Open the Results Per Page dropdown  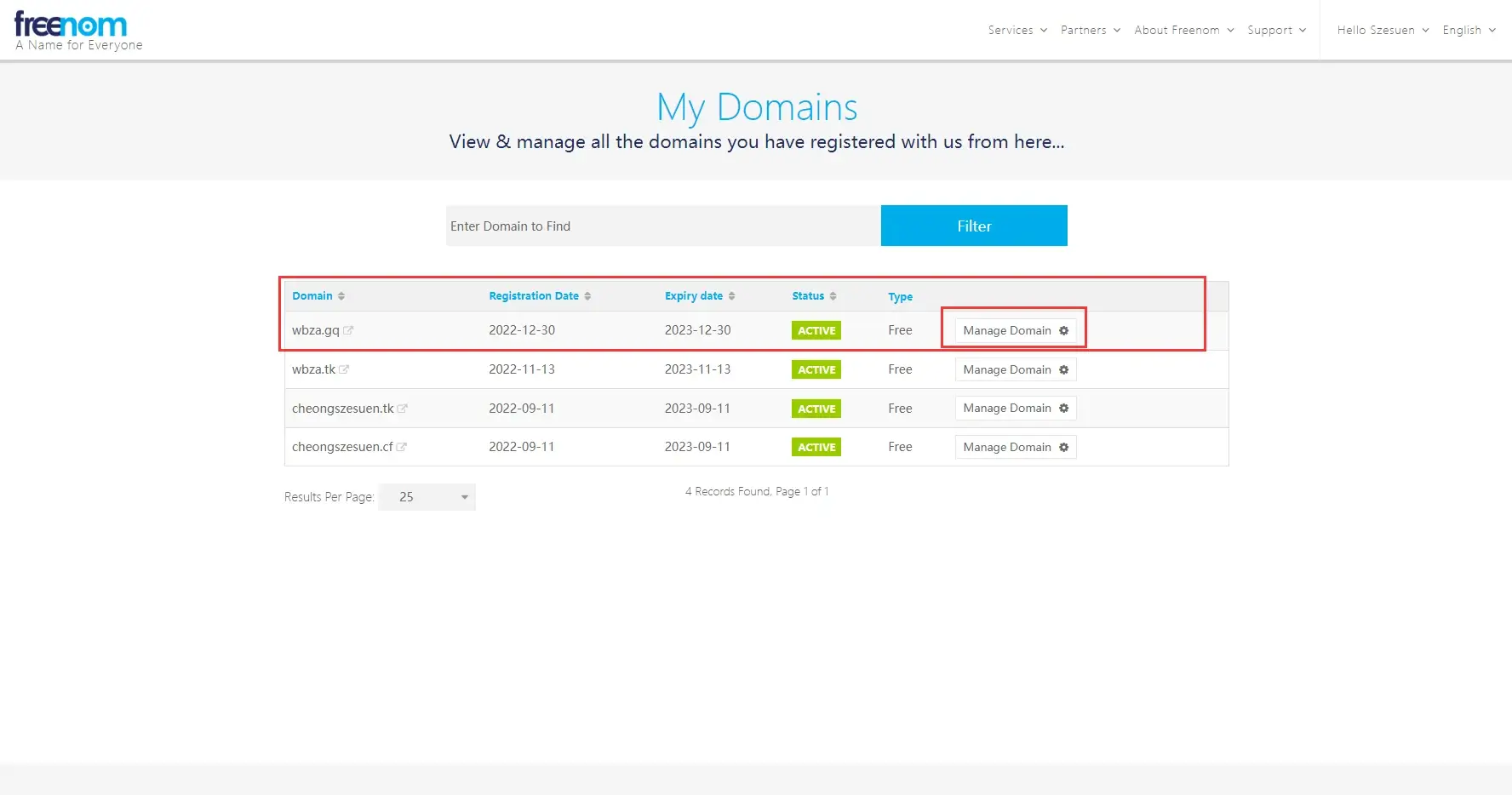tap(427, 497)
